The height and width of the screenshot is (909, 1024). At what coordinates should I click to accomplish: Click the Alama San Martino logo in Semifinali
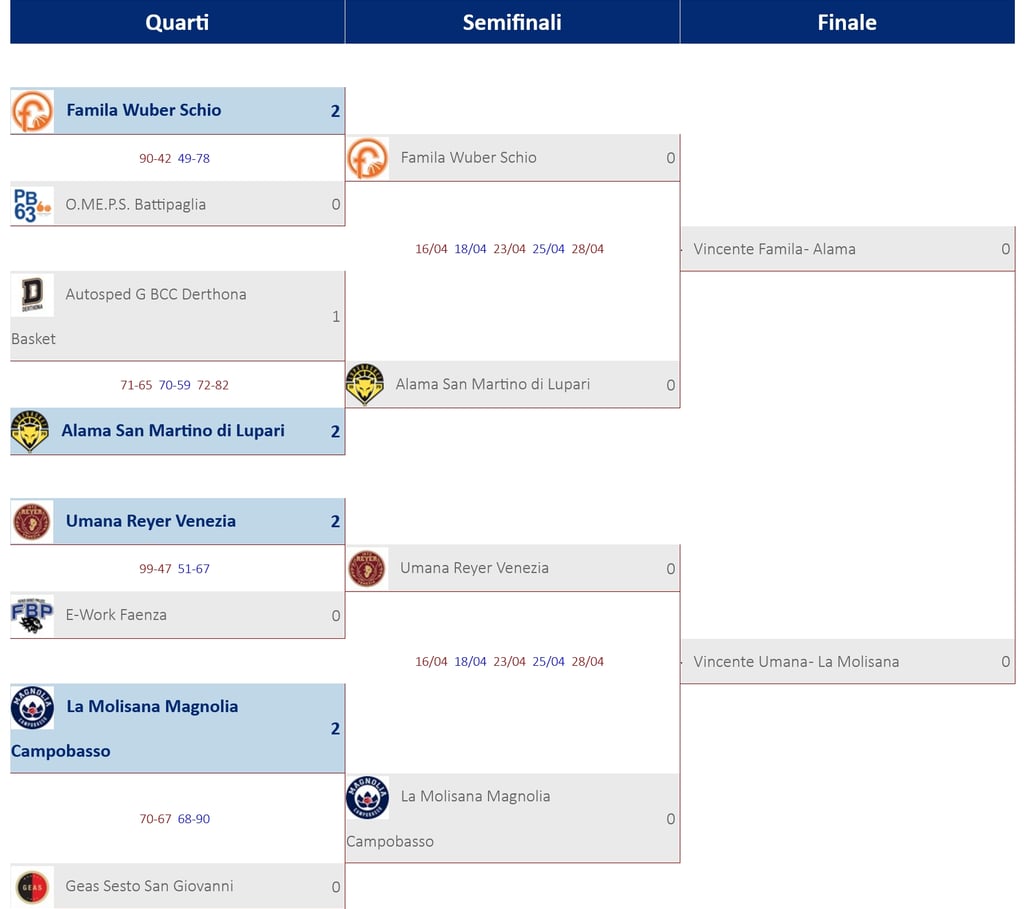(364, 385)
